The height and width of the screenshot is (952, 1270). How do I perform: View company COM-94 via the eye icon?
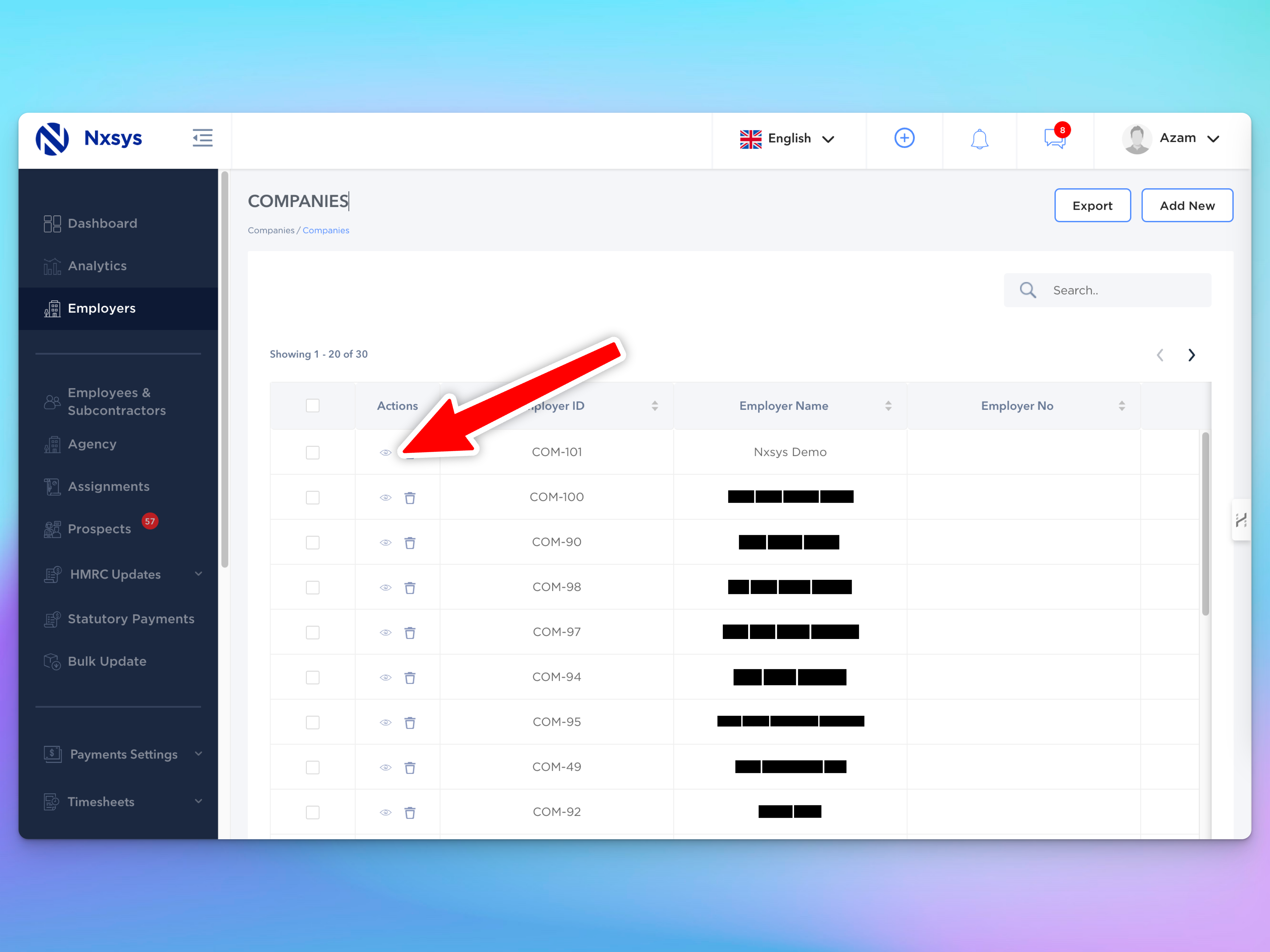click(385, 678)
